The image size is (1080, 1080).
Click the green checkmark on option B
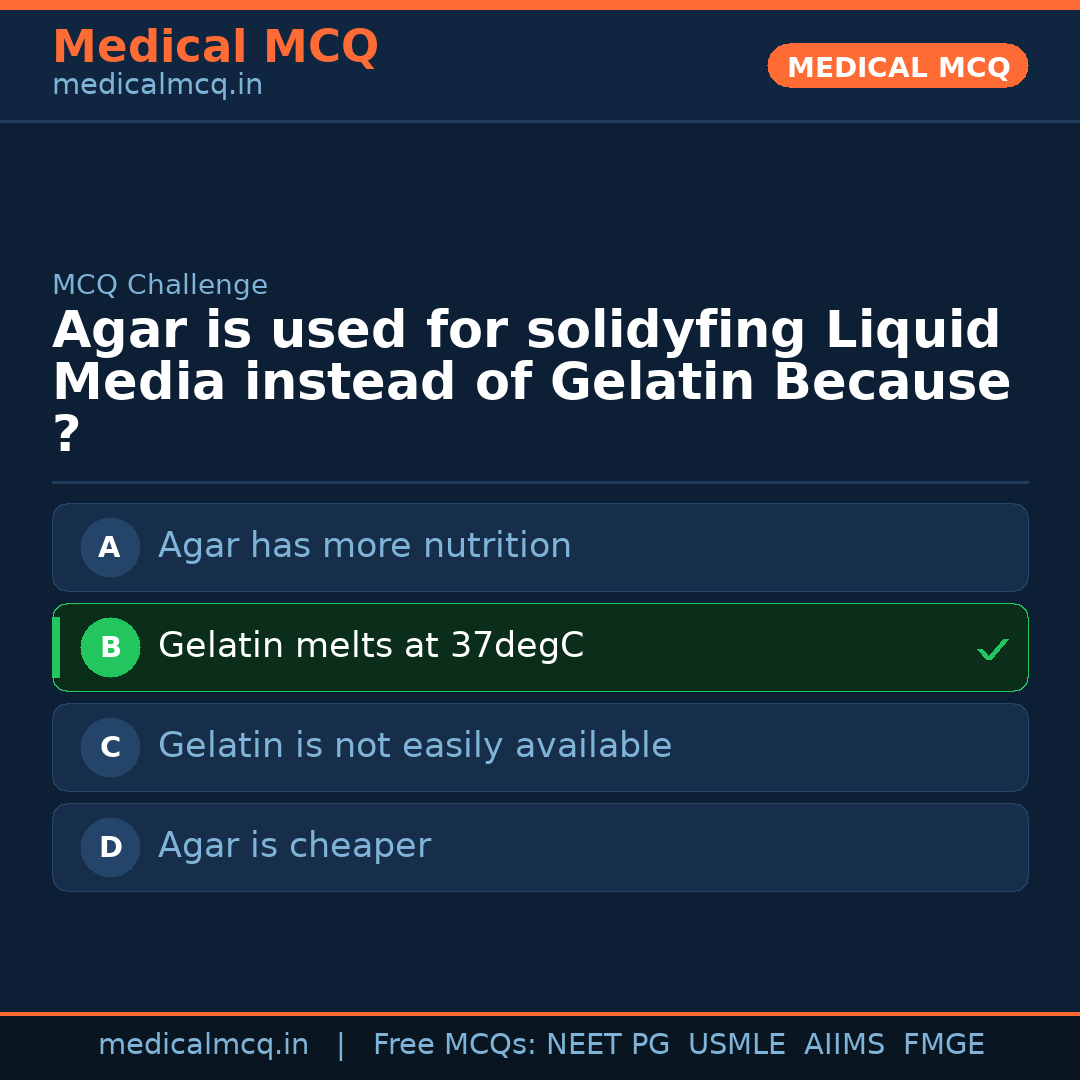(x=992, y=650)
